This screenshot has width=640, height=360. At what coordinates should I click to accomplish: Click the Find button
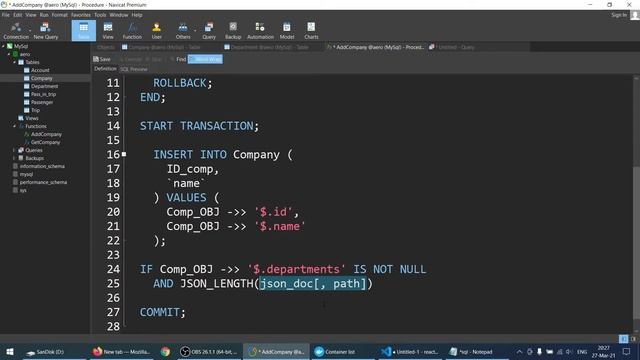[x=178, y=59]
